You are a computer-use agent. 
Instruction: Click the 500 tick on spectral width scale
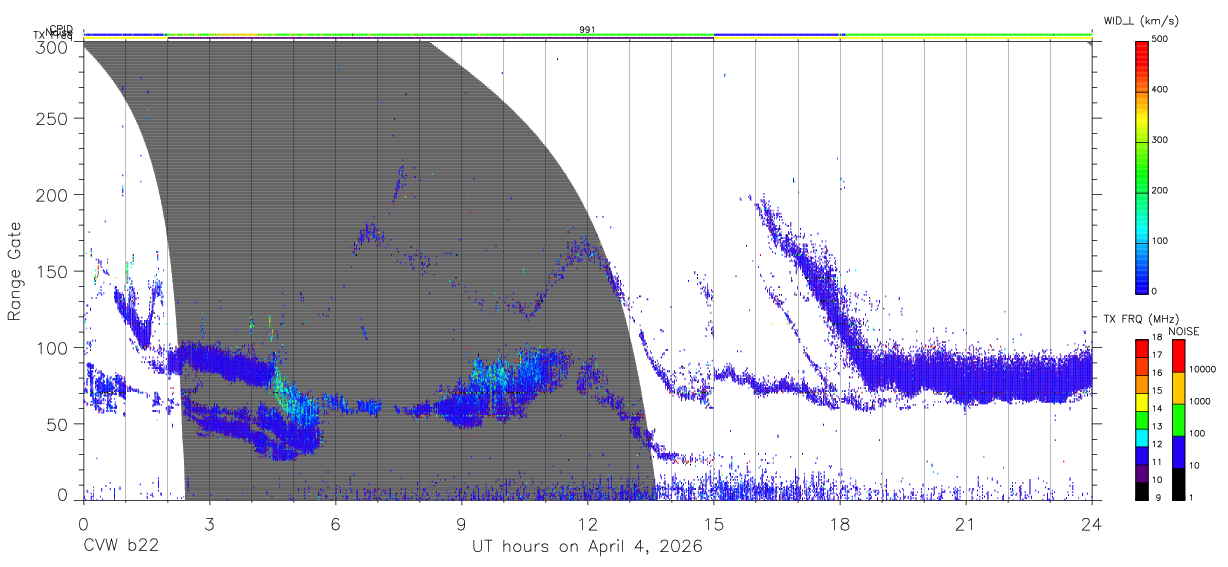pyautogui.click(x=1160, y=39)
